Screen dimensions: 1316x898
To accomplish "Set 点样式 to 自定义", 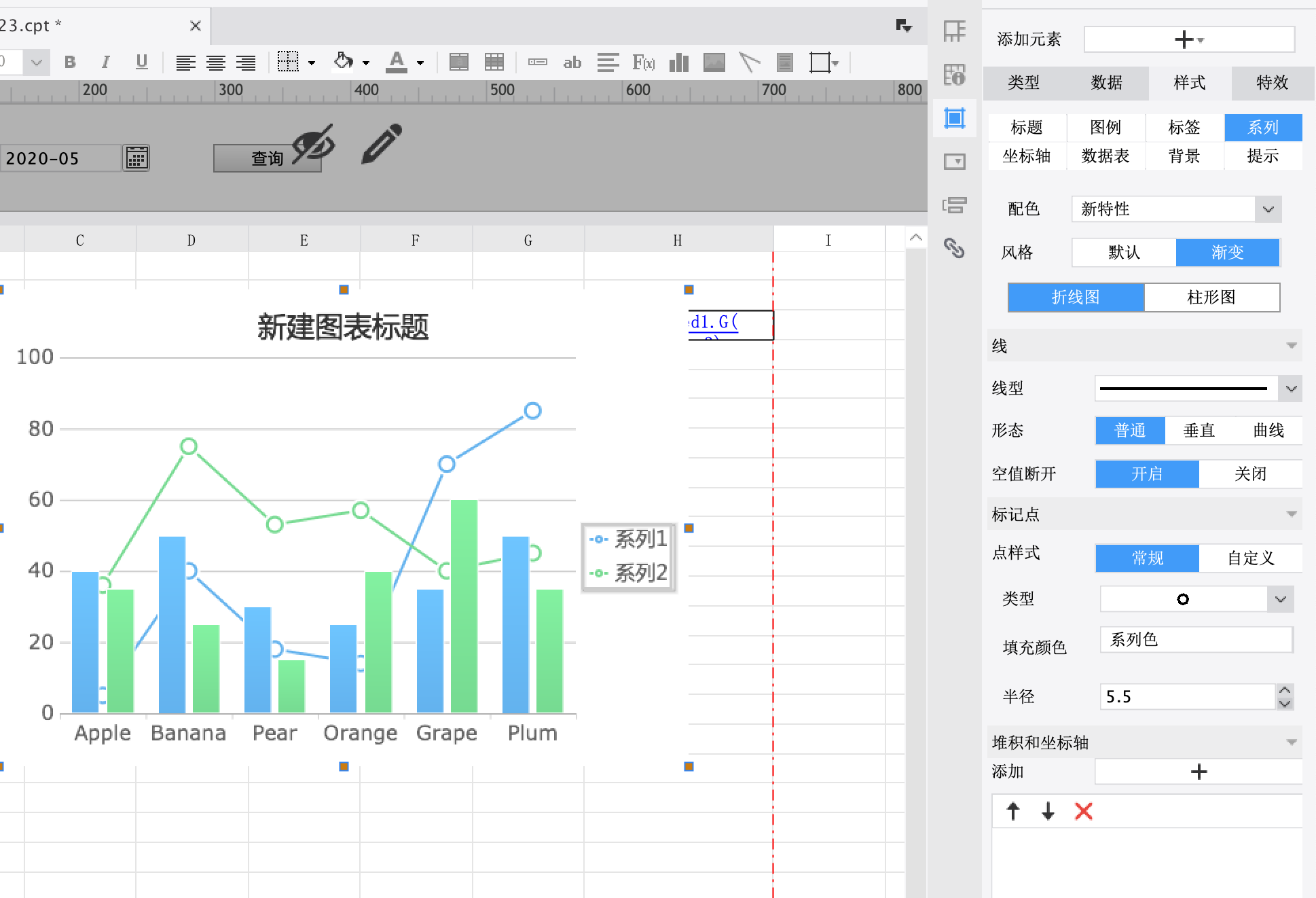I will [1250, 558].
